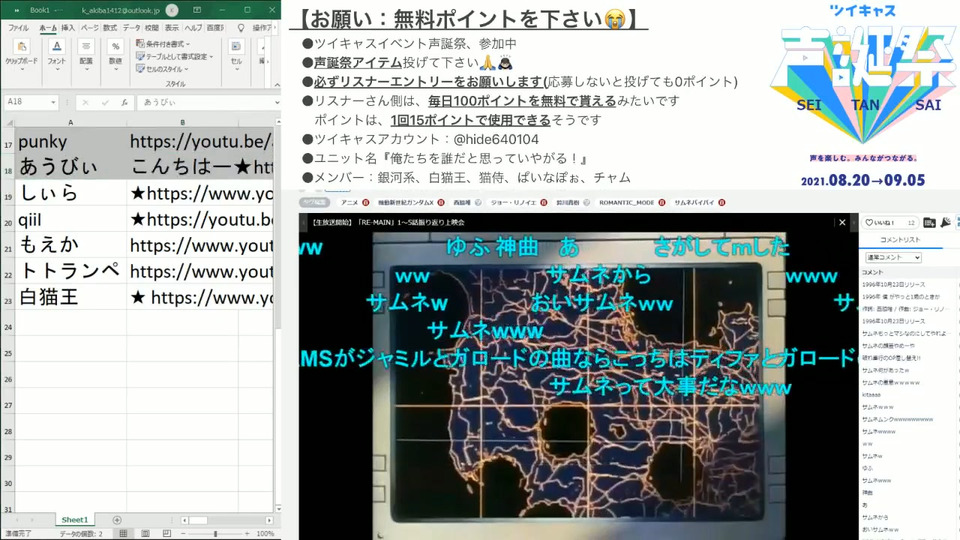Image resolution: width=960 pixels, height=540 pixels.
Task: Click the horizontal scrollbar thumb in Excel
Action: (x=198, y=520)
